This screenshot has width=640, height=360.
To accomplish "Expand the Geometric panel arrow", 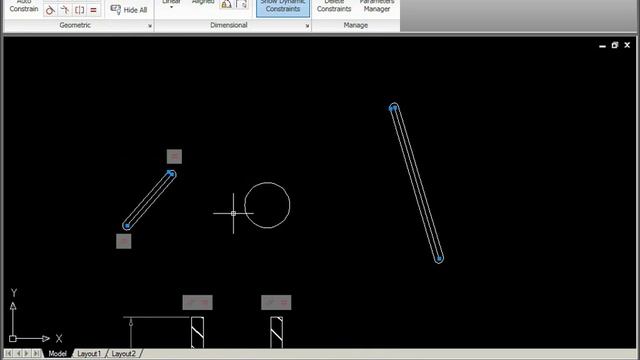I will 150,26.
